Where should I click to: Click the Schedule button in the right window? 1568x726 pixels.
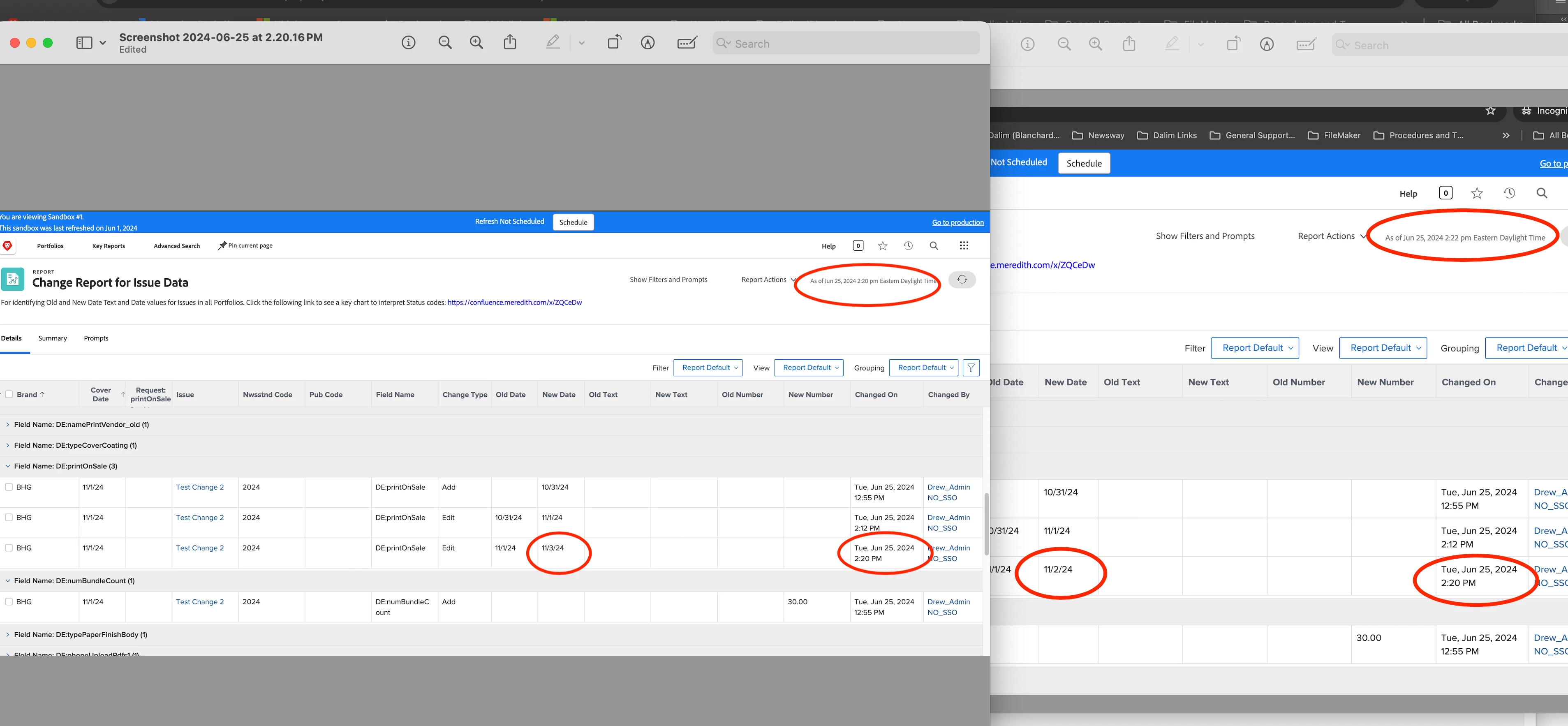pos(1083,163)
